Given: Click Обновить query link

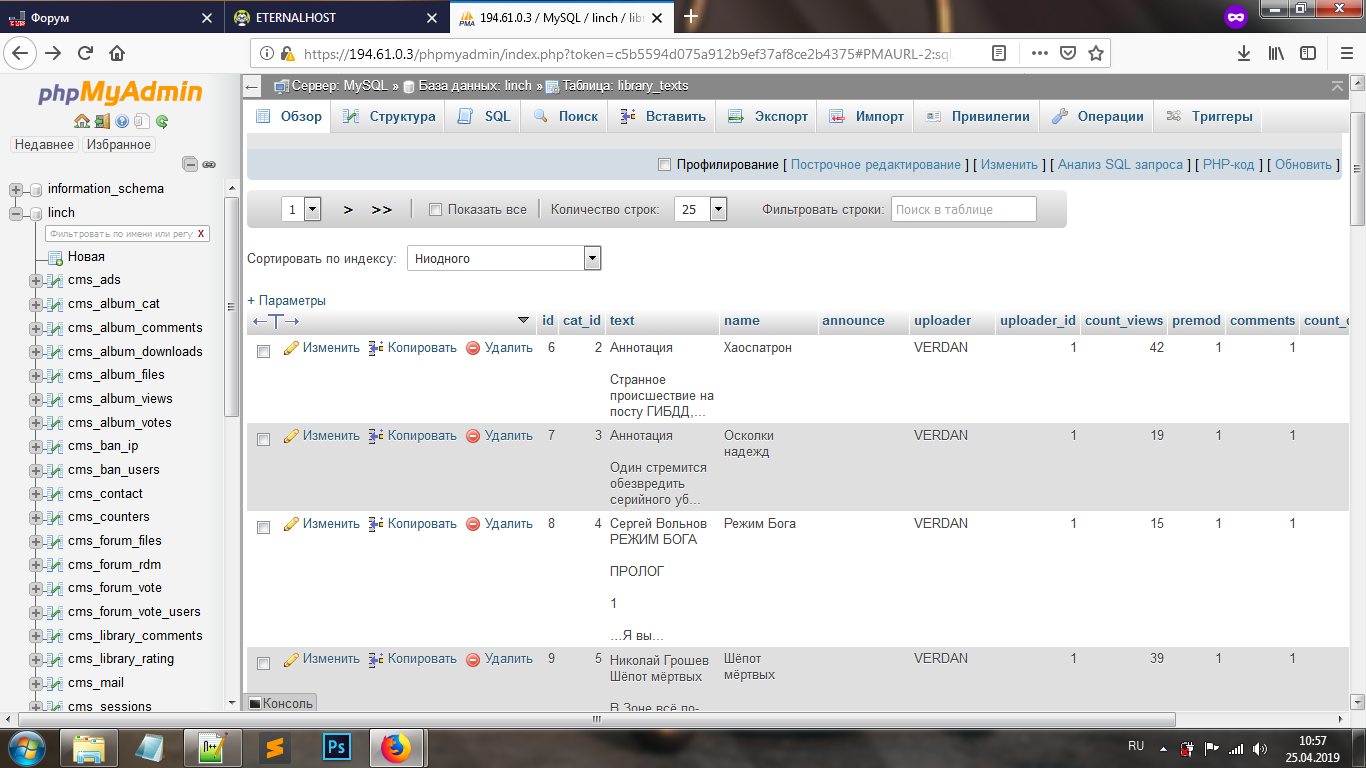Looking at the screenshot, I should pyautogui.click(x=1304, y=165).
